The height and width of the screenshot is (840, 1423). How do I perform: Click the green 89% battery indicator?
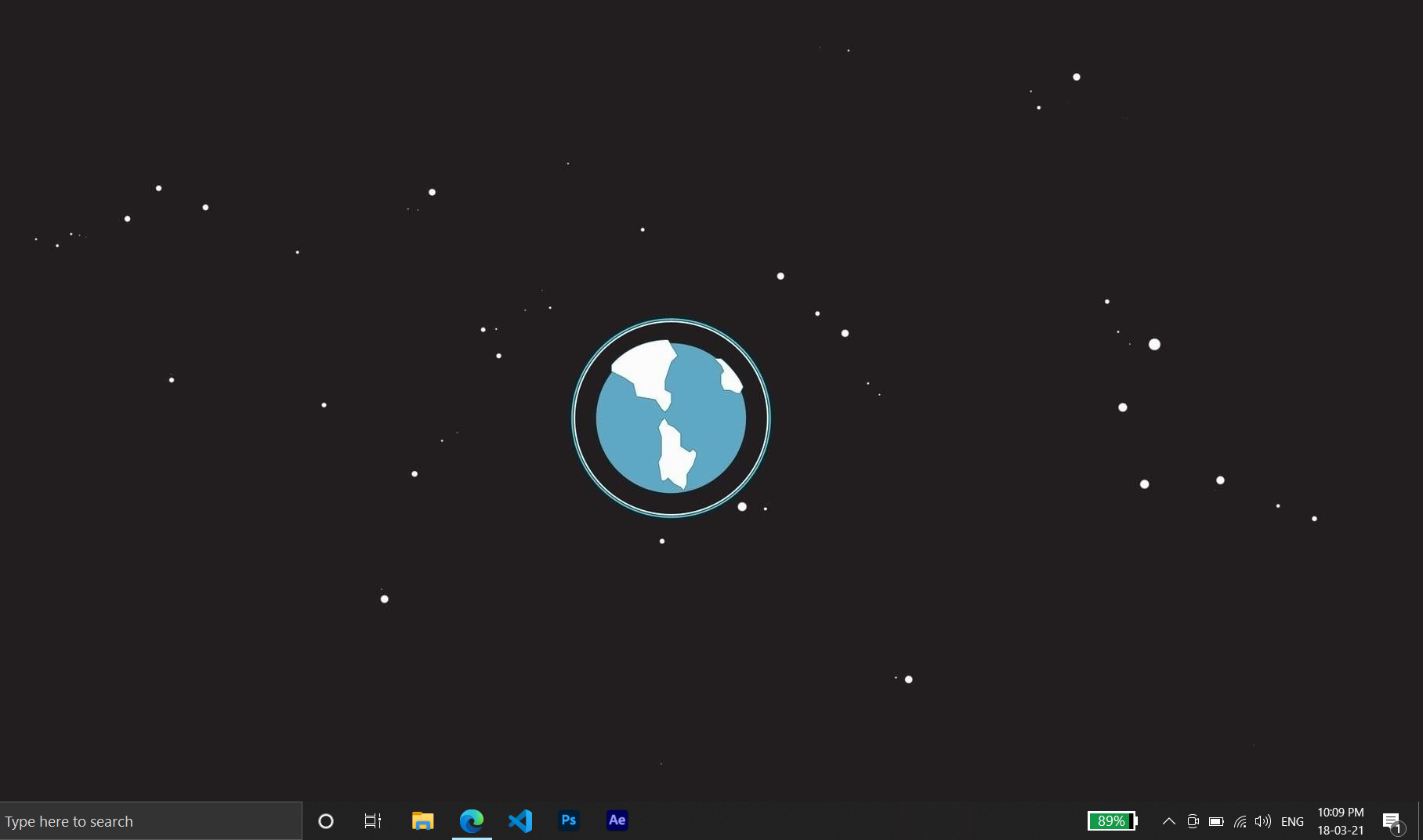pos(1113,821)
